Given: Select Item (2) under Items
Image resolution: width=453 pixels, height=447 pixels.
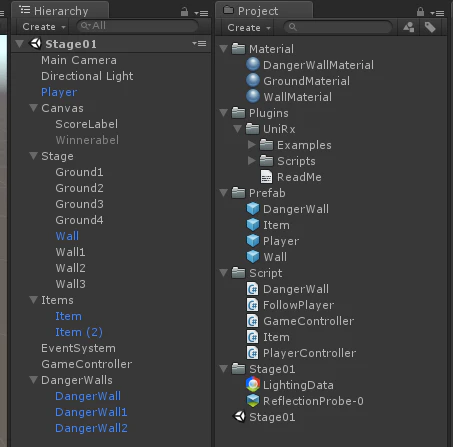Looking at the screenshot, I should tap(79, 332).
